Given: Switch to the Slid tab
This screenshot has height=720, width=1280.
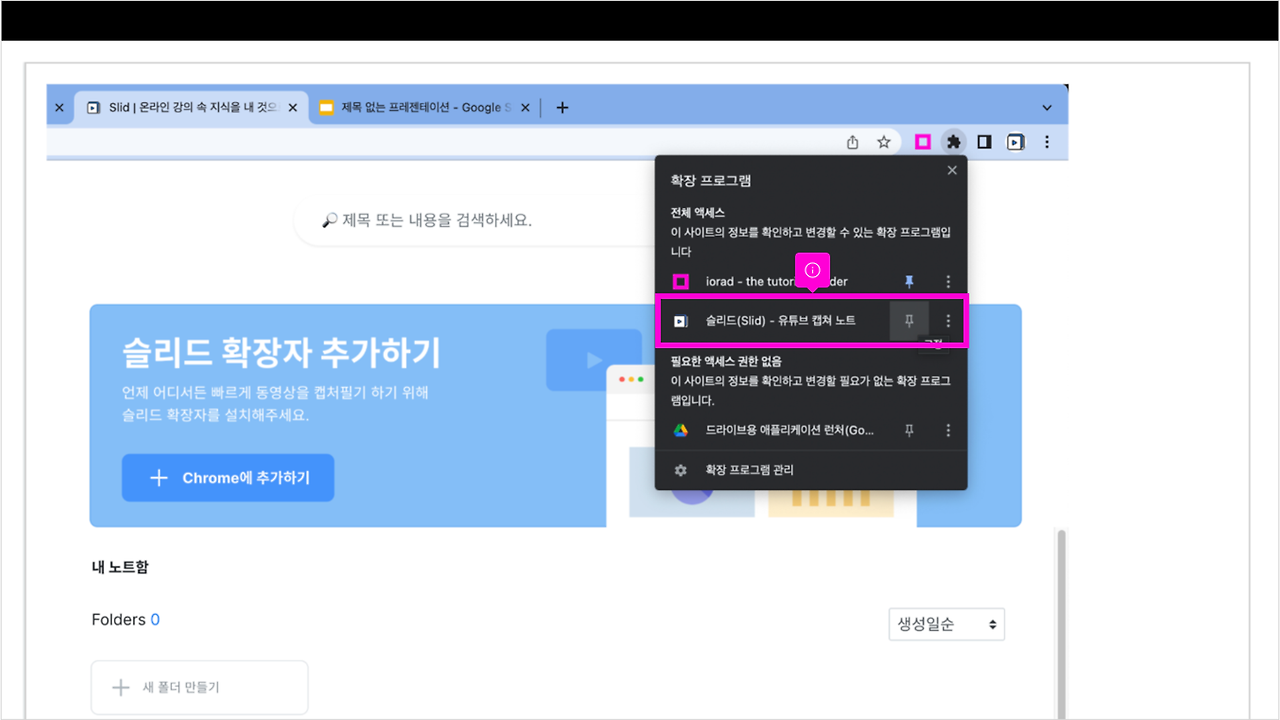Looking at the screenshot, I should point(190,107).
